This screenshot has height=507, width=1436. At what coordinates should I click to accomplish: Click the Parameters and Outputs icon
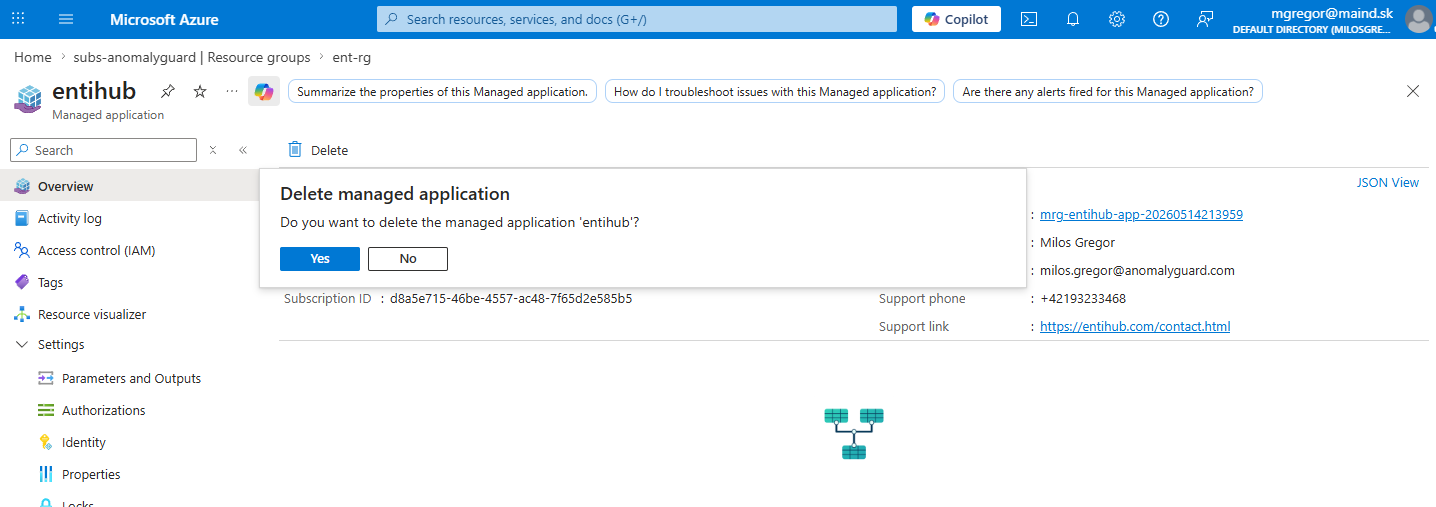(46, 378)
